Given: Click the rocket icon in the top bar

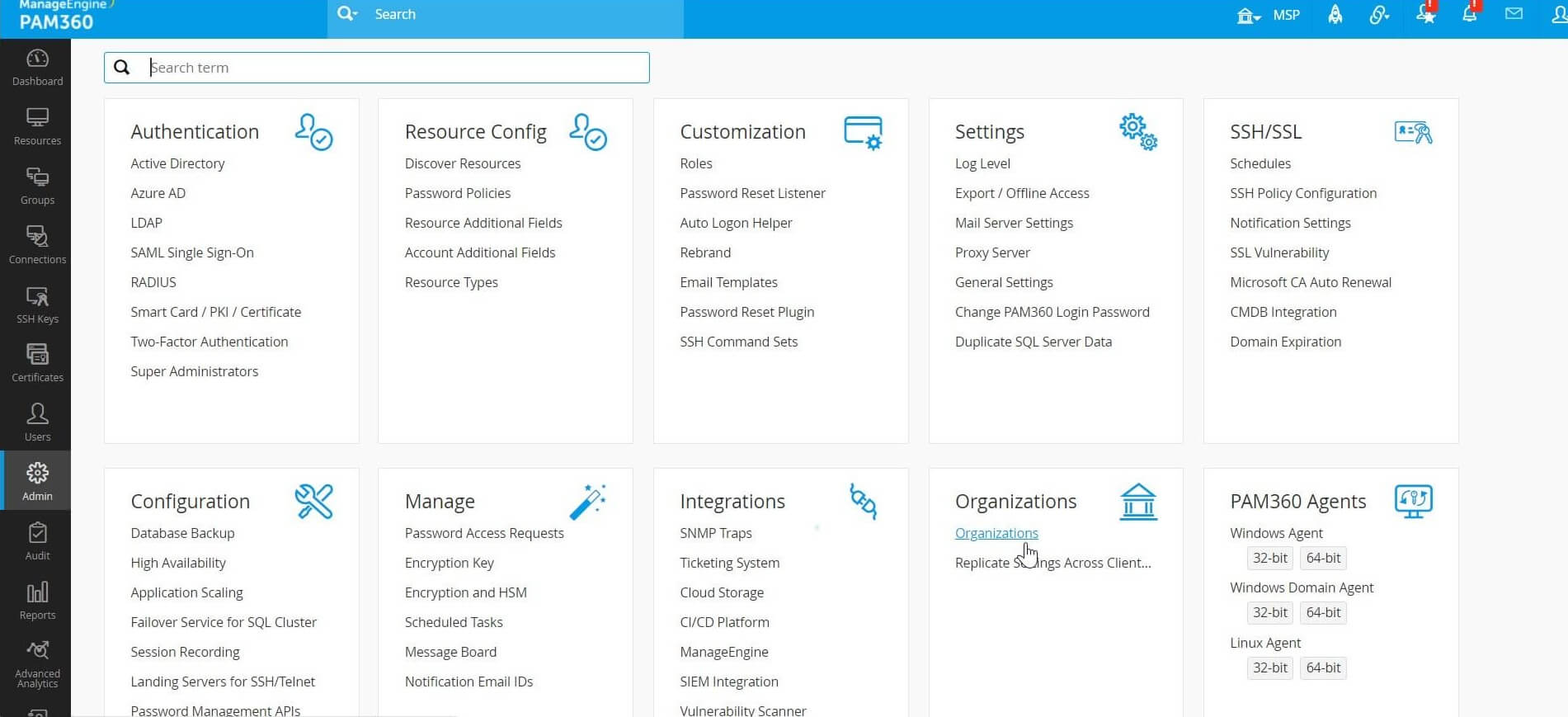Looking at the screenshot, I should 1335,15.
